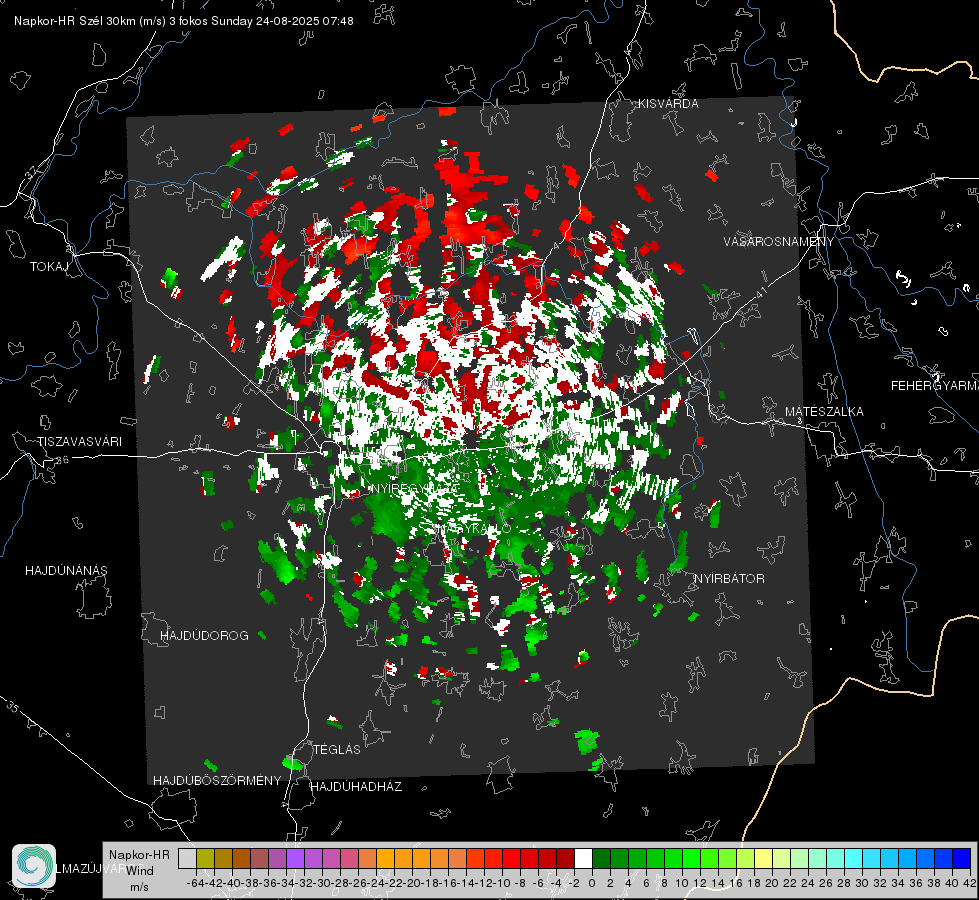The image size is (979, 900).
Task: Click the swirl logo icon beside the legend
Action: pos(34,866)
